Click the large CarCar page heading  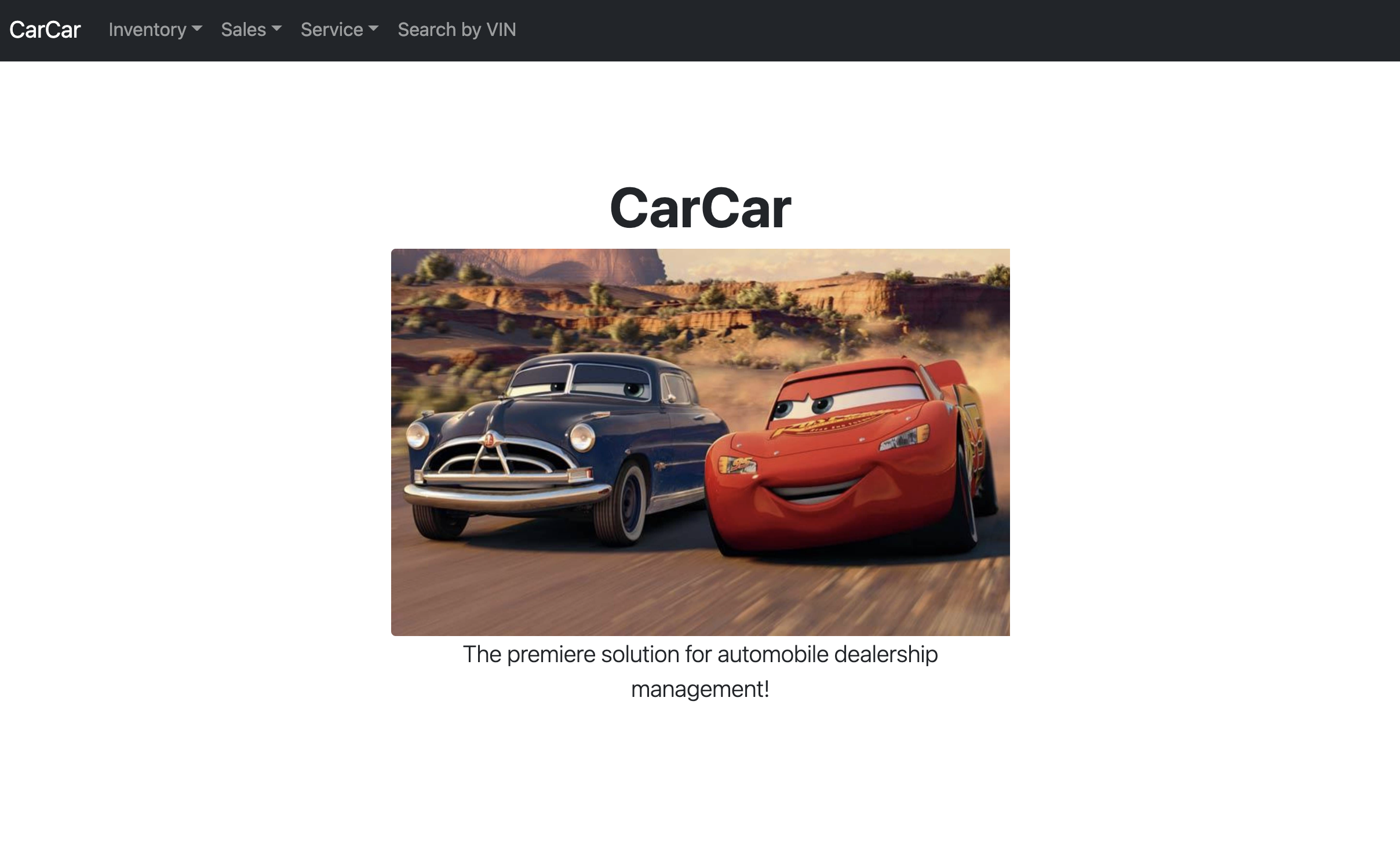pos(700,208)
